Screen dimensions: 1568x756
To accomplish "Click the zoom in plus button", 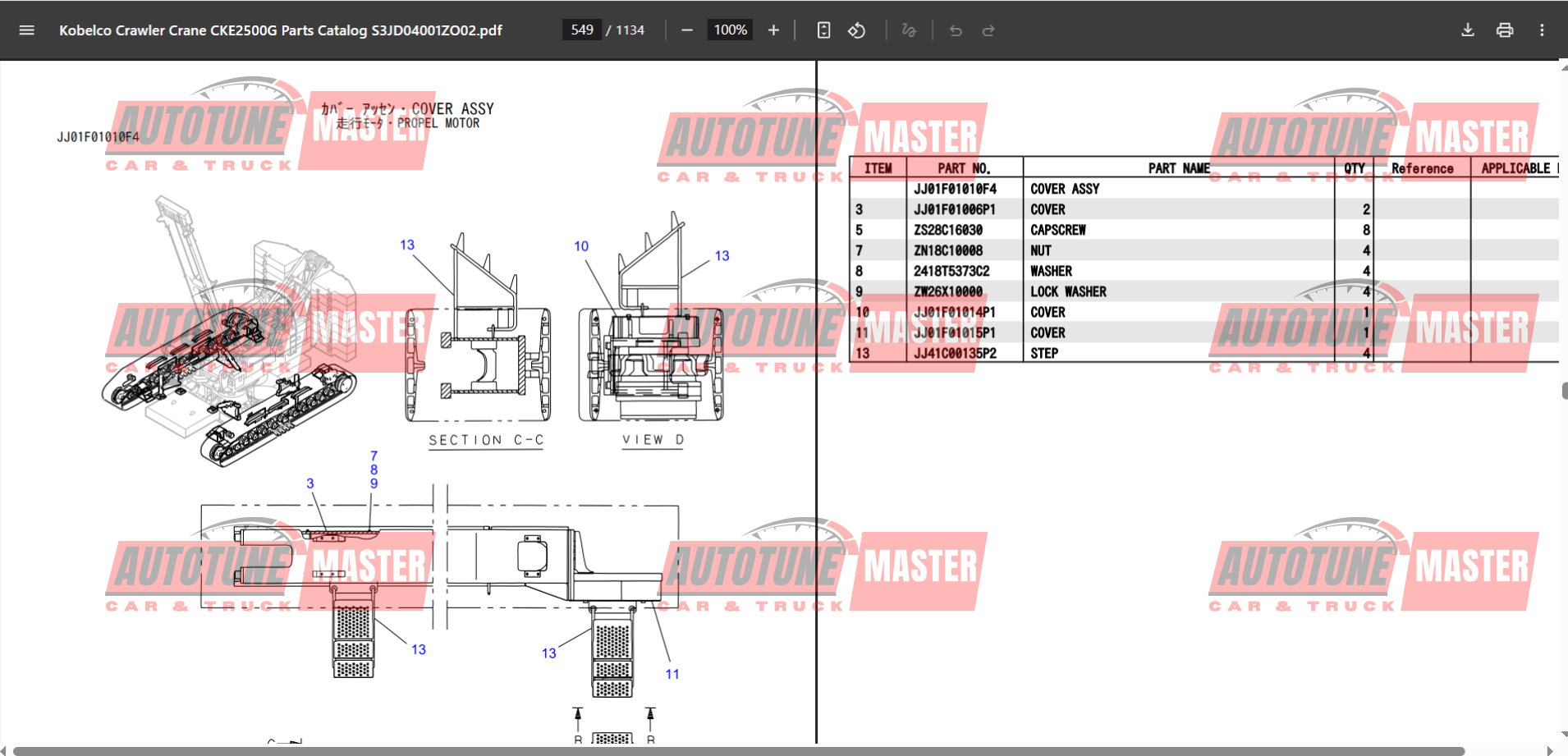I will point(773,30).
